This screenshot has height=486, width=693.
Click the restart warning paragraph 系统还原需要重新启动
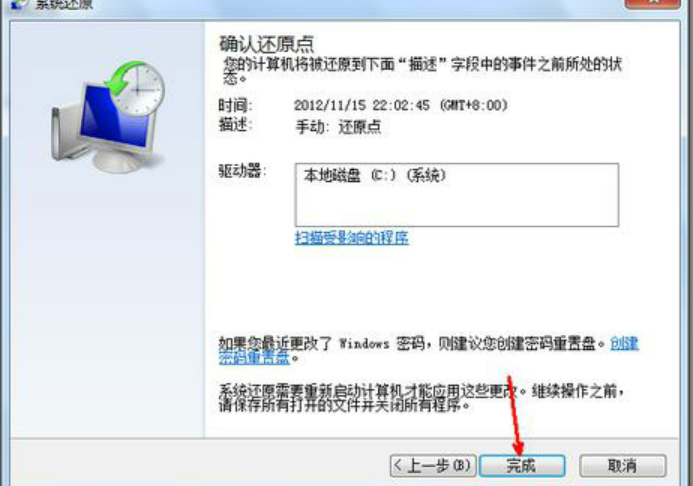pyautogui.click(x=422, y=398)
